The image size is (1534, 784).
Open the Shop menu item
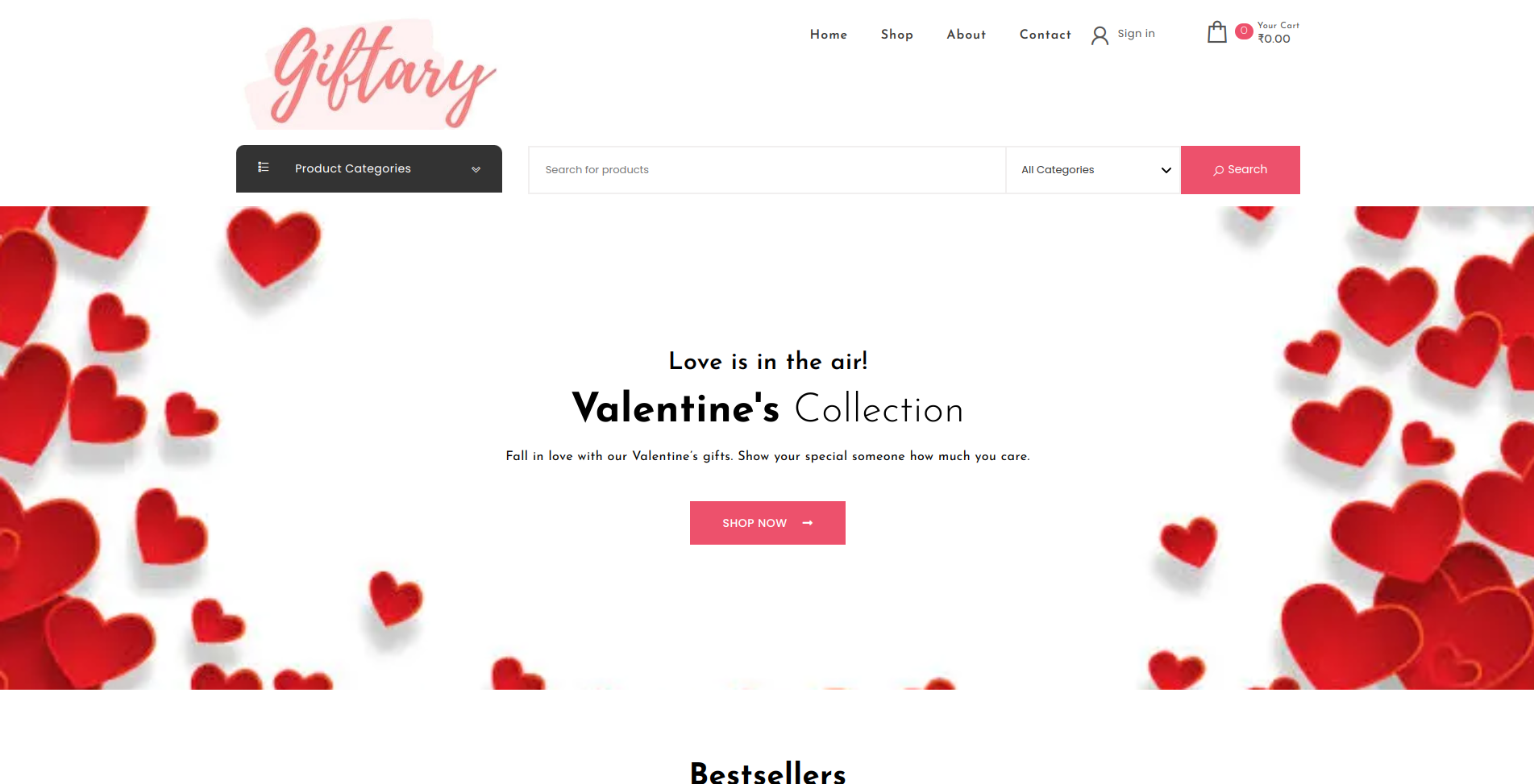point(897,35)
